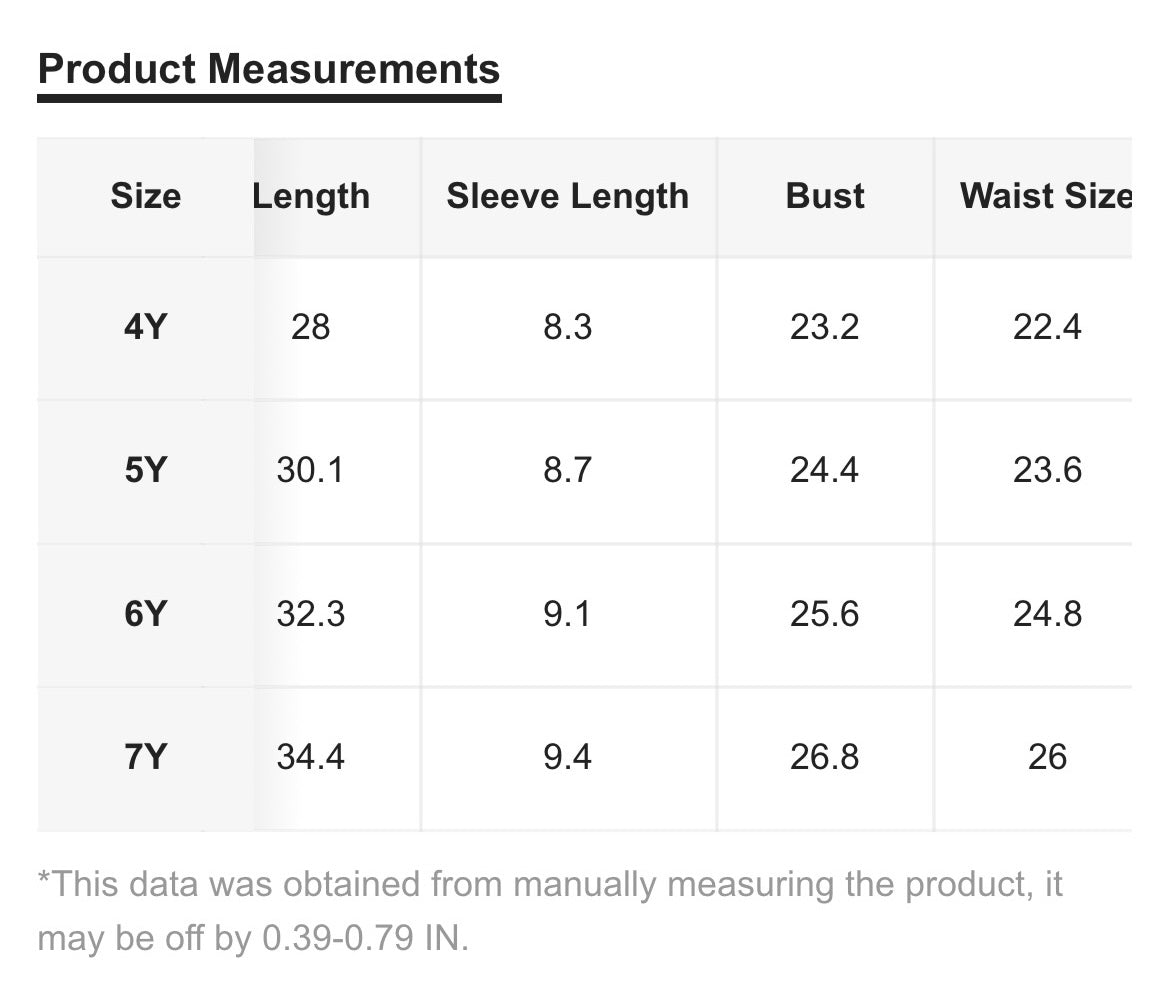Click the 5Y waist size value 23.6

[1048, 470]
